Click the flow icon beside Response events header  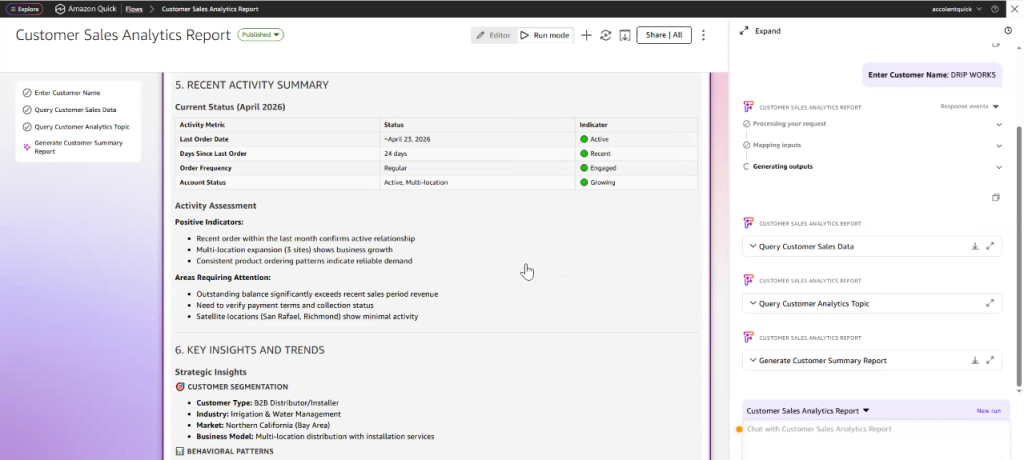coord(748,107)
